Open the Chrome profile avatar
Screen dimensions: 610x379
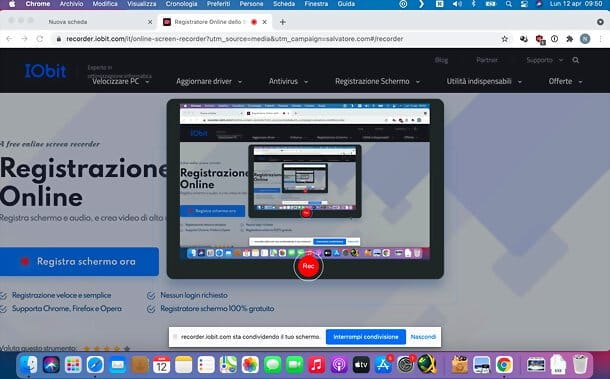(585, 39)
